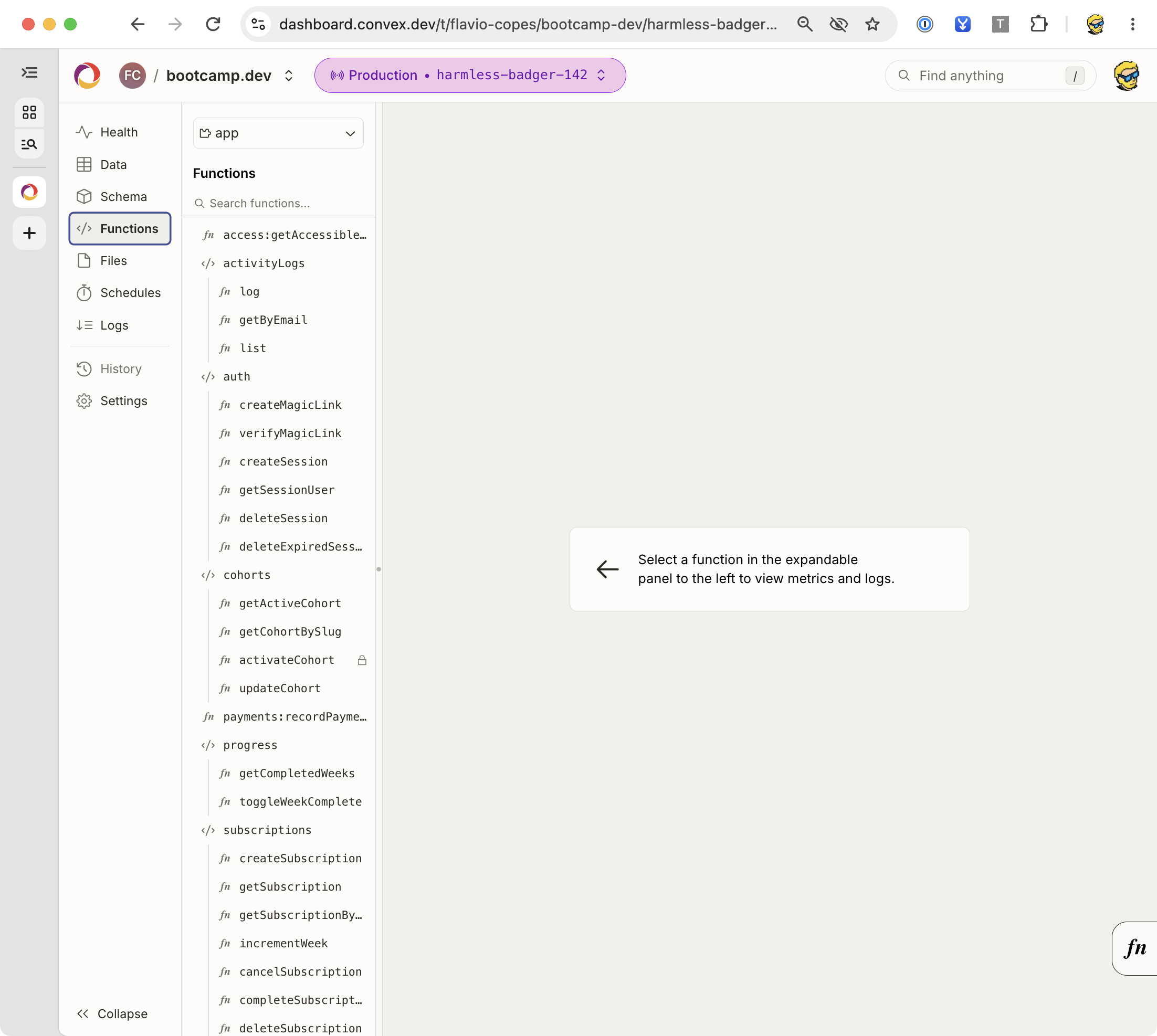Image resolution: width=1157 pixels, height=1036 pixels.
Task: Open the browser extensions puzzle icon
Action: coord(1038,24)
